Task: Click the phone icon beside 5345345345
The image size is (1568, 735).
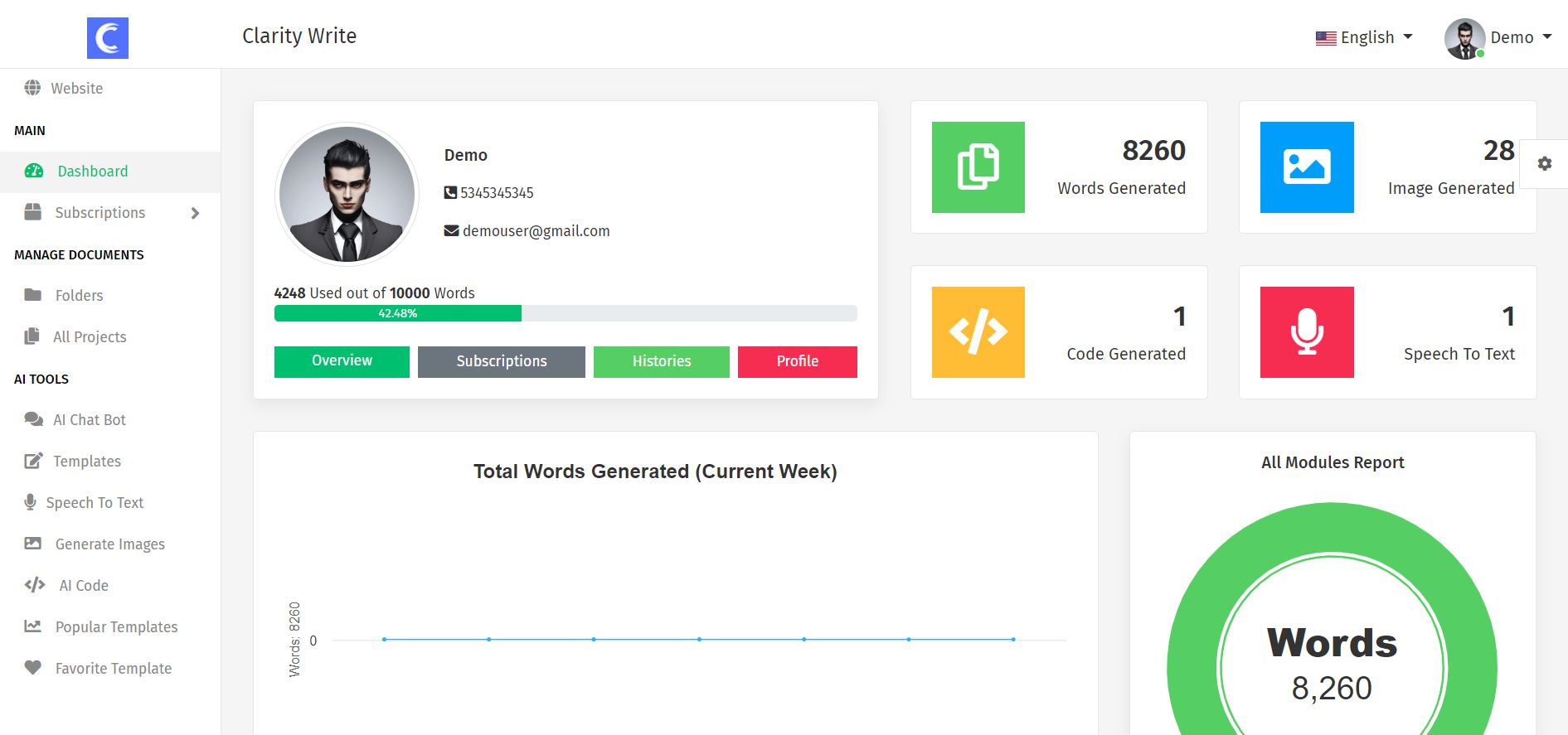Action: (x=450, y=193)
